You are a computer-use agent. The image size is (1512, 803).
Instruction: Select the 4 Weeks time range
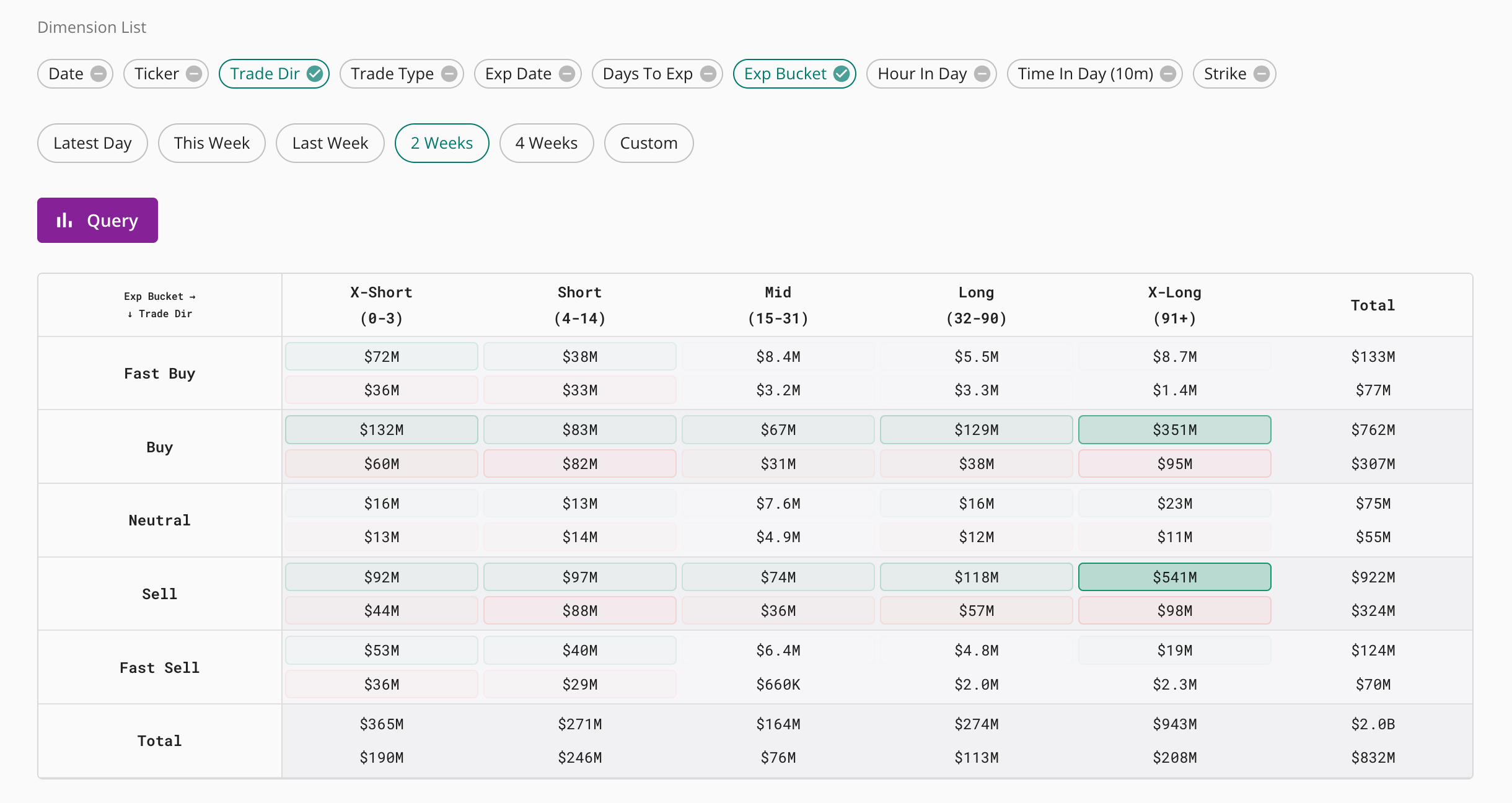547,143
